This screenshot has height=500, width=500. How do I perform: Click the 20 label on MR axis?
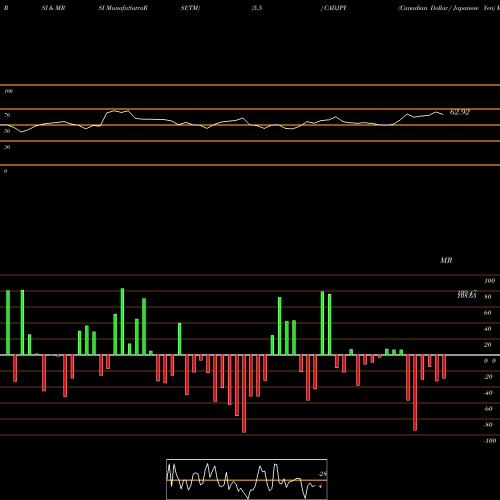488,345
